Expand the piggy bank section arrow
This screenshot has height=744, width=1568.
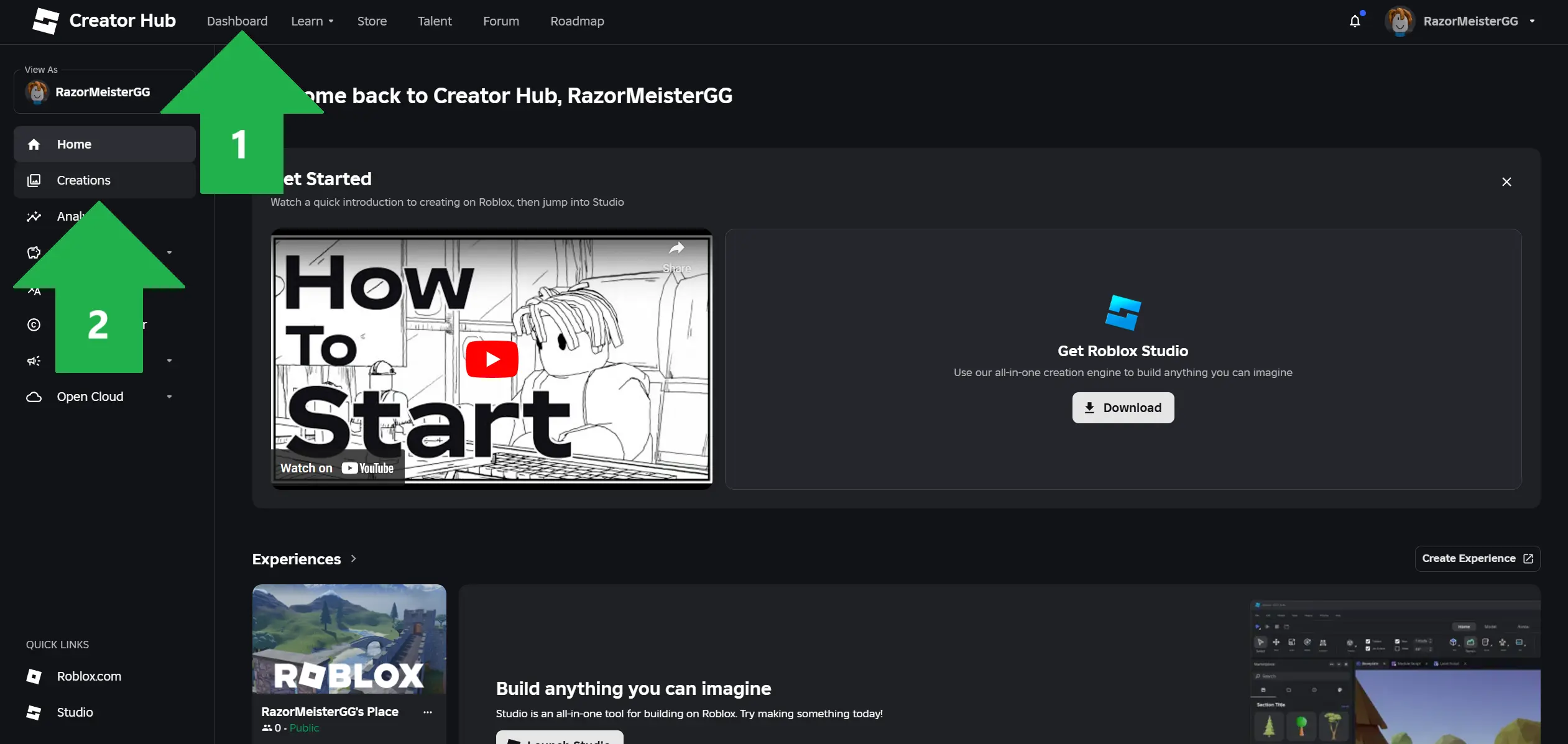click(169, 252)
